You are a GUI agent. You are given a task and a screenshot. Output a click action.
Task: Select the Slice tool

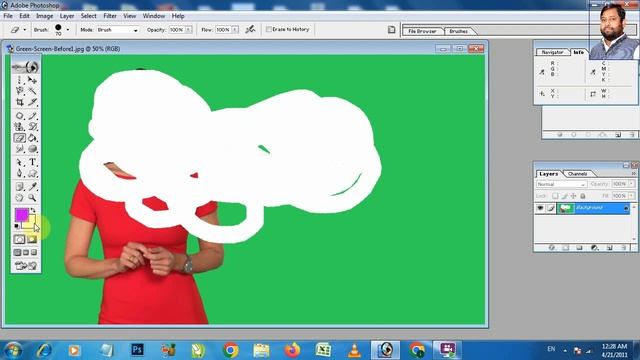pos(32,102)
